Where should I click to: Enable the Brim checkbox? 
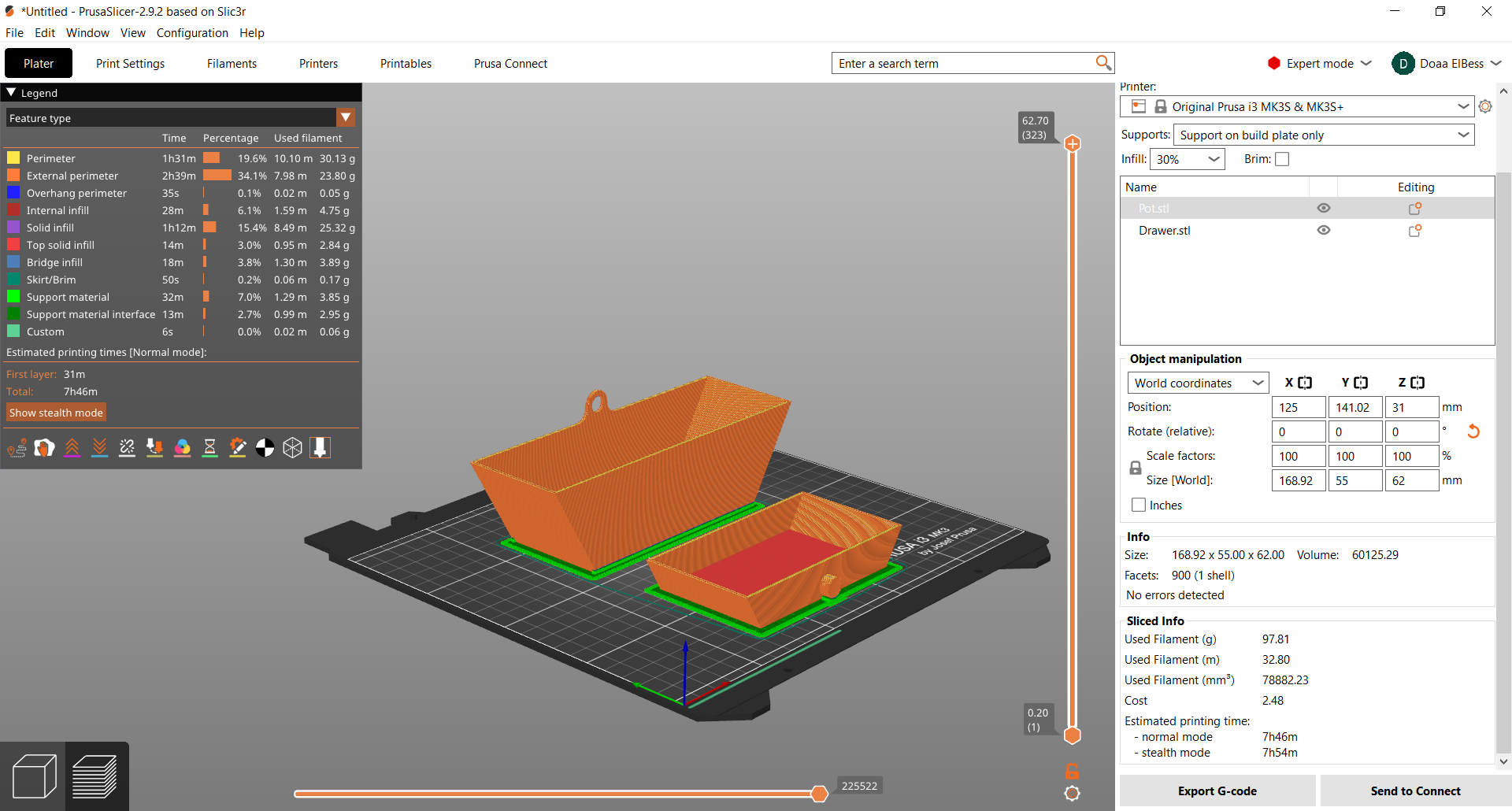[1282, 159]
